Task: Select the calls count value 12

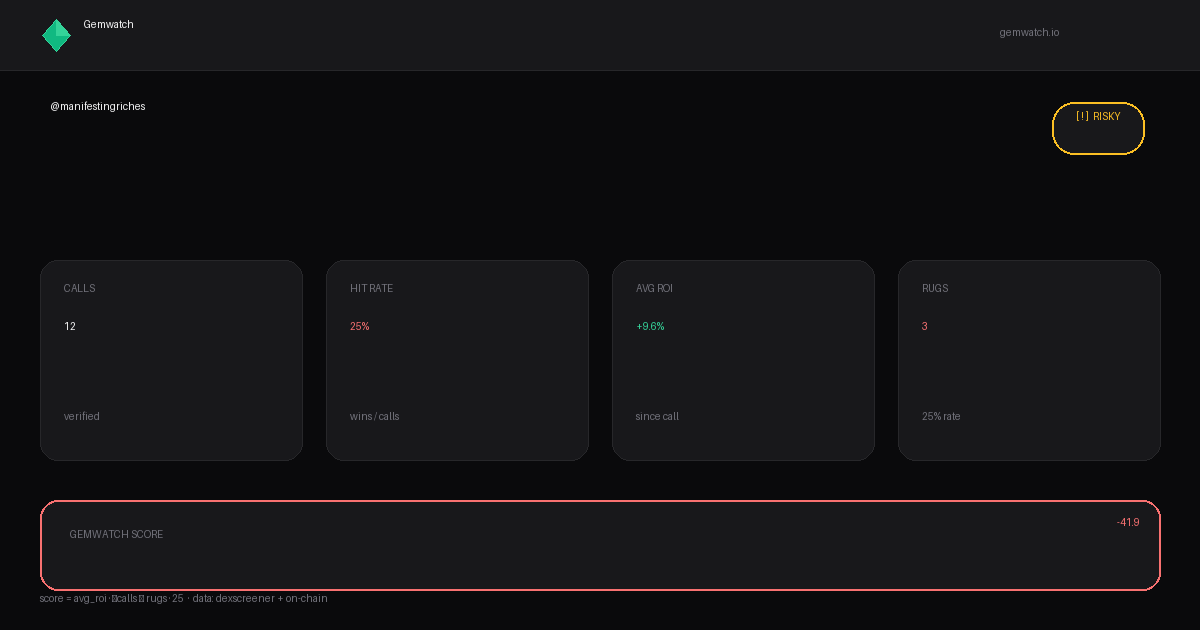Action: click(70, 326)
